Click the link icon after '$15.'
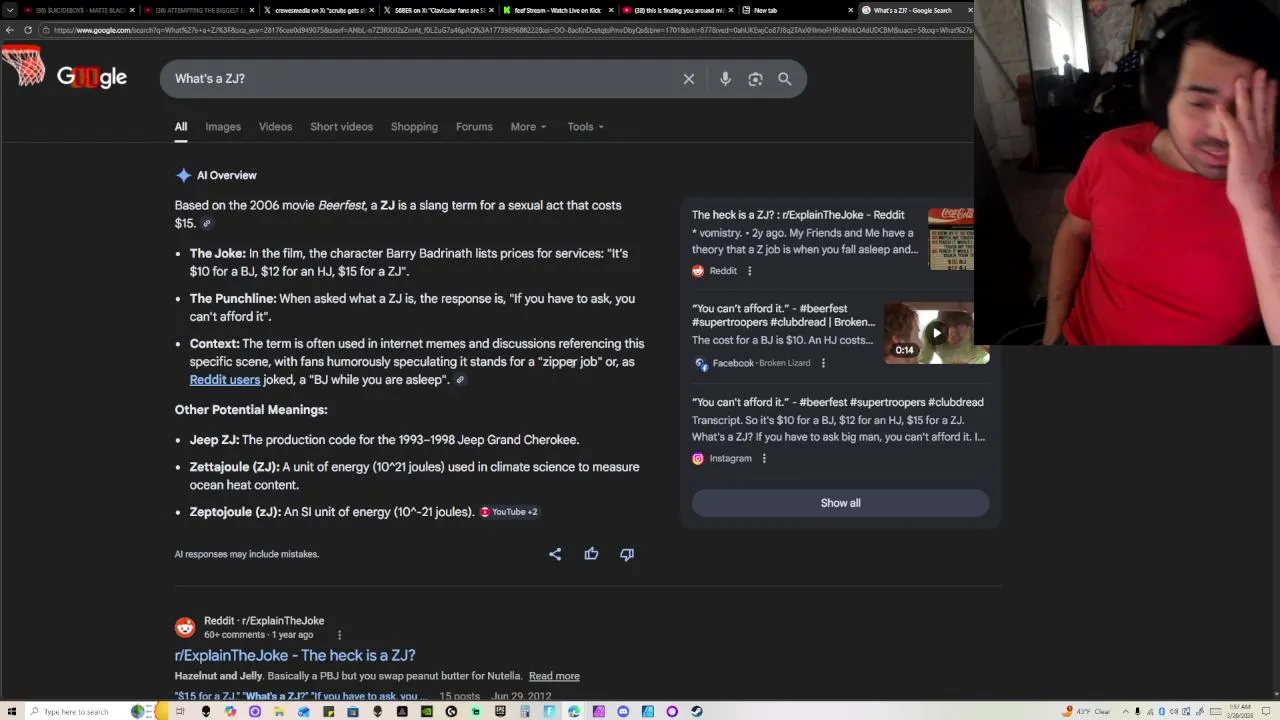The width and height of the screenshot is (1280, 720). 207,223
